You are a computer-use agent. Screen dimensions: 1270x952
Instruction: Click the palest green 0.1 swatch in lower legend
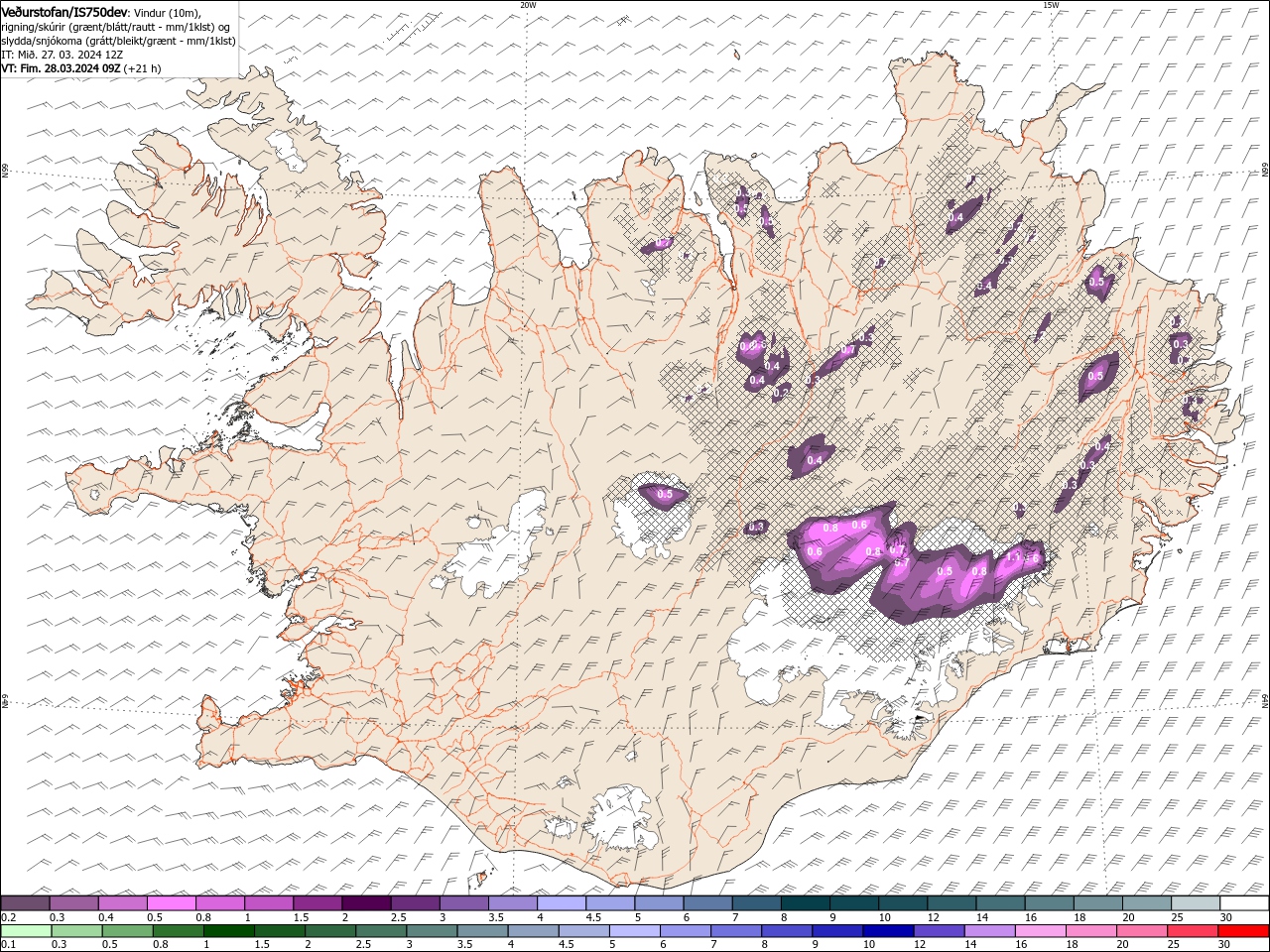point(26,931)
